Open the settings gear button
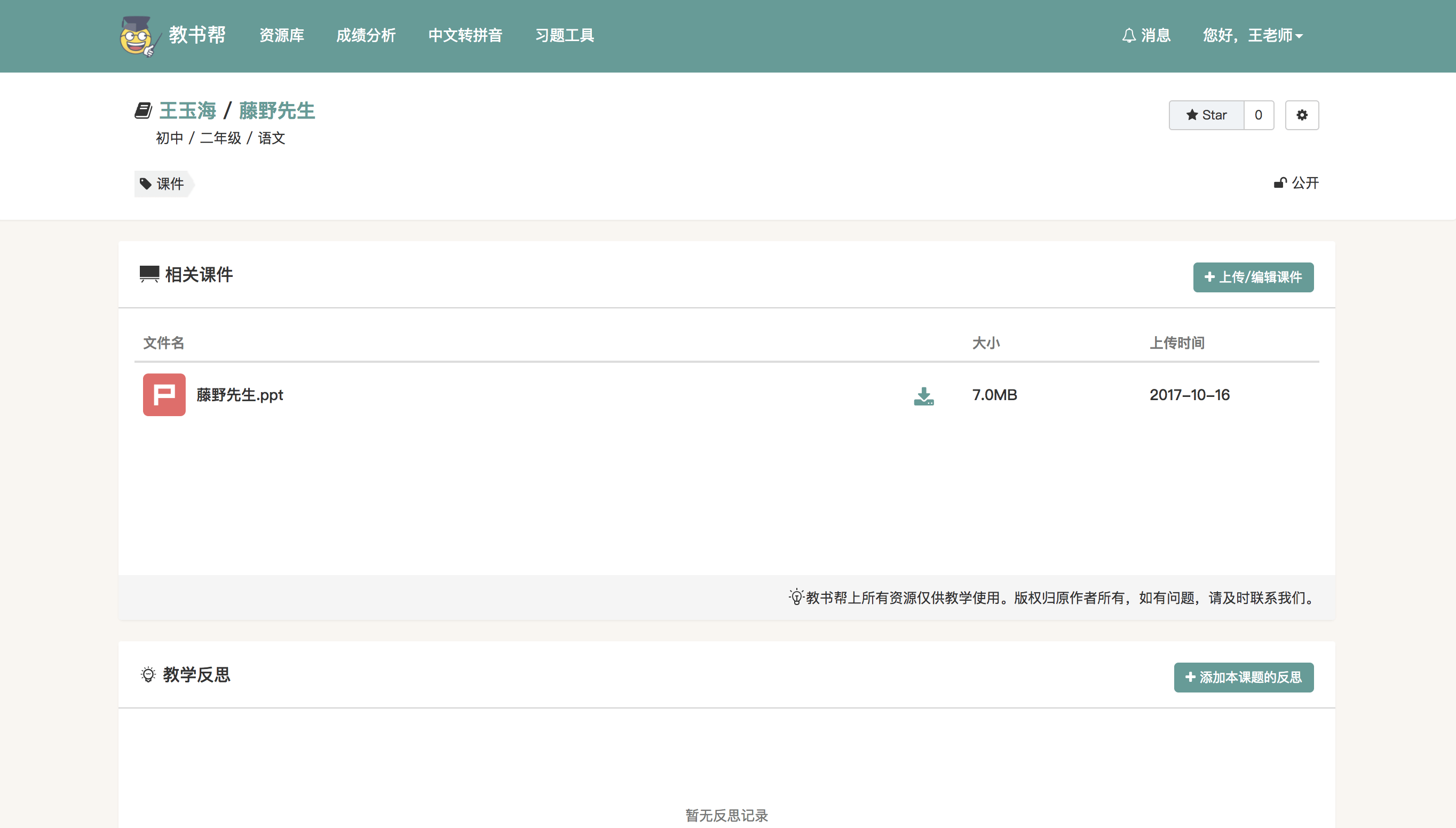Viewport: 1456px width, 828px height. point(1301,115)
